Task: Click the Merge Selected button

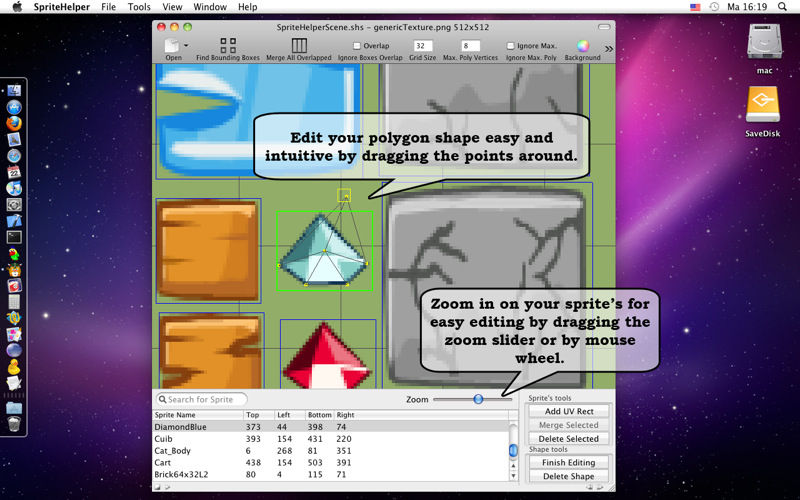Action: (569, 425)
